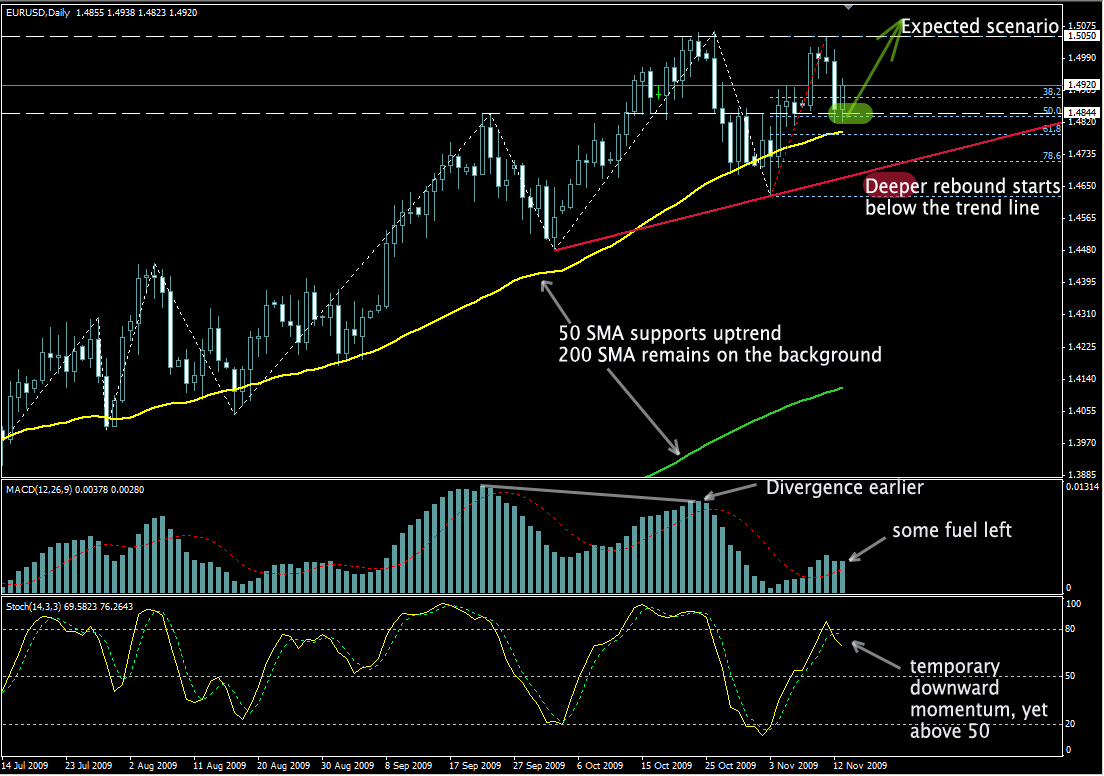Click the gray arrow pointing to Divergence earlier
Screen dimensions: 1104x776
coord(732,491)
